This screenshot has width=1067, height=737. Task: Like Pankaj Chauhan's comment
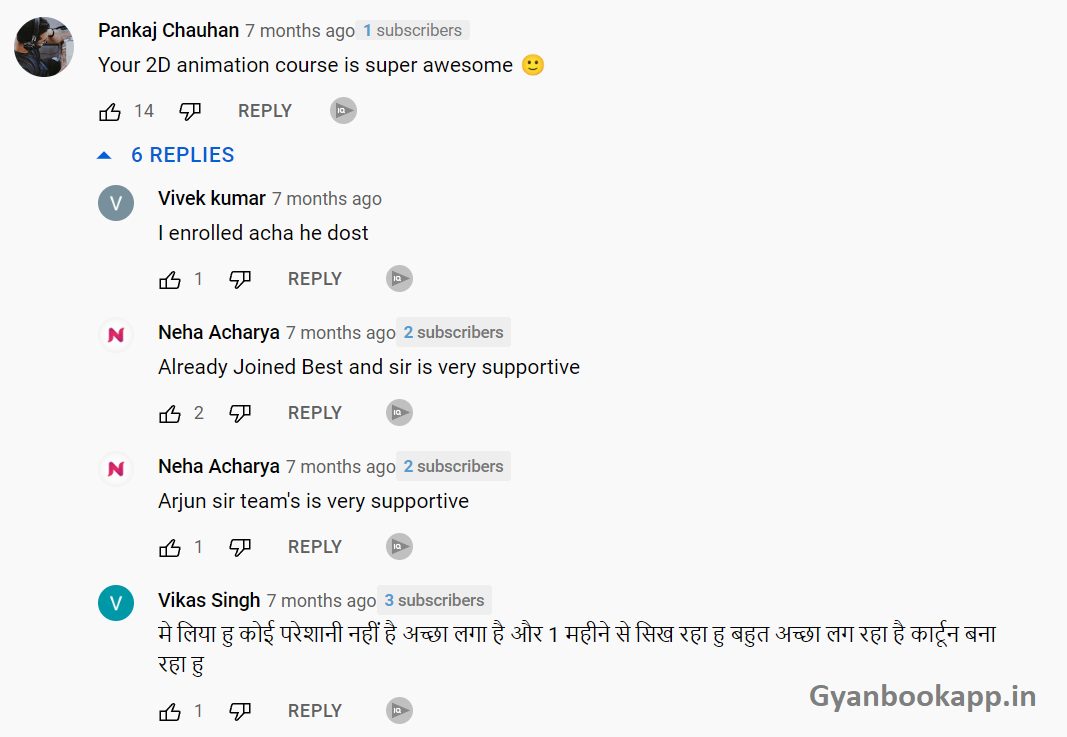click(110, 111)
